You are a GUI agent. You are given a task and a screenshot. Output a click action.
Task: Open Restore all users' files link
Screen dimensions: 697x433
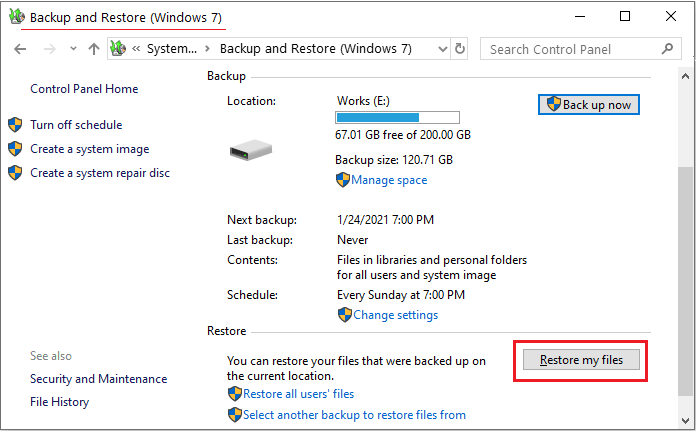[x=298, y=394]
